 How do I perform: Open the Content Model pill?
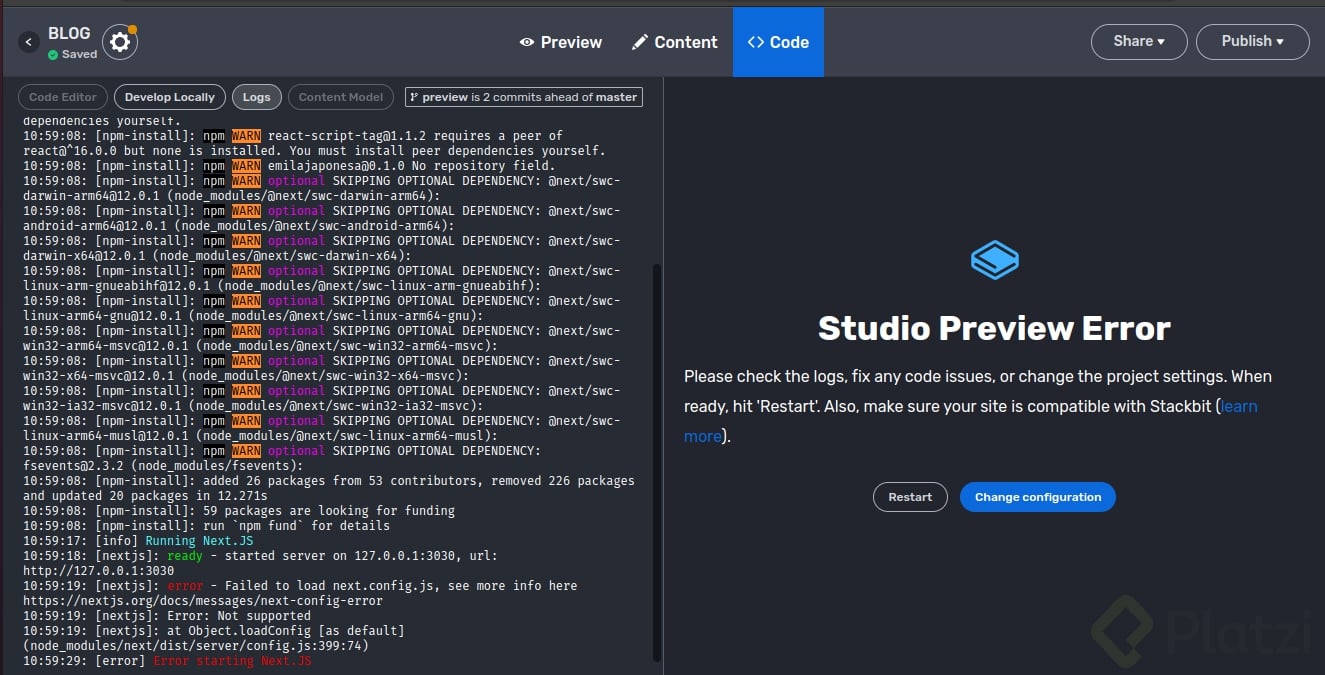(x=341, y=97)
